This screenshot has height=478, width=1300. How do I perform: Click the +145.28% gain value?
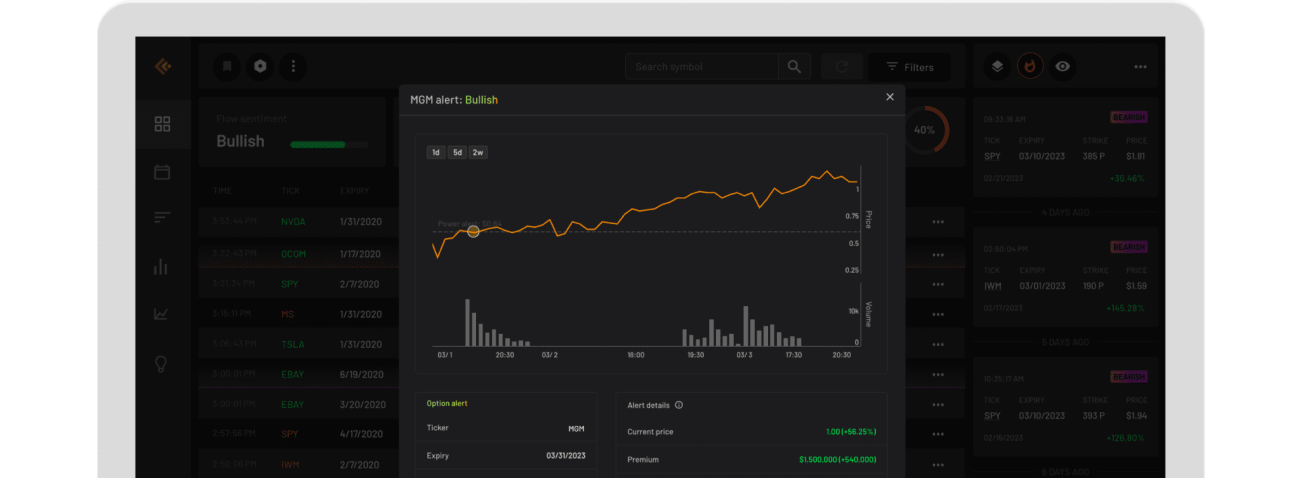click(x=1125, y=308)
